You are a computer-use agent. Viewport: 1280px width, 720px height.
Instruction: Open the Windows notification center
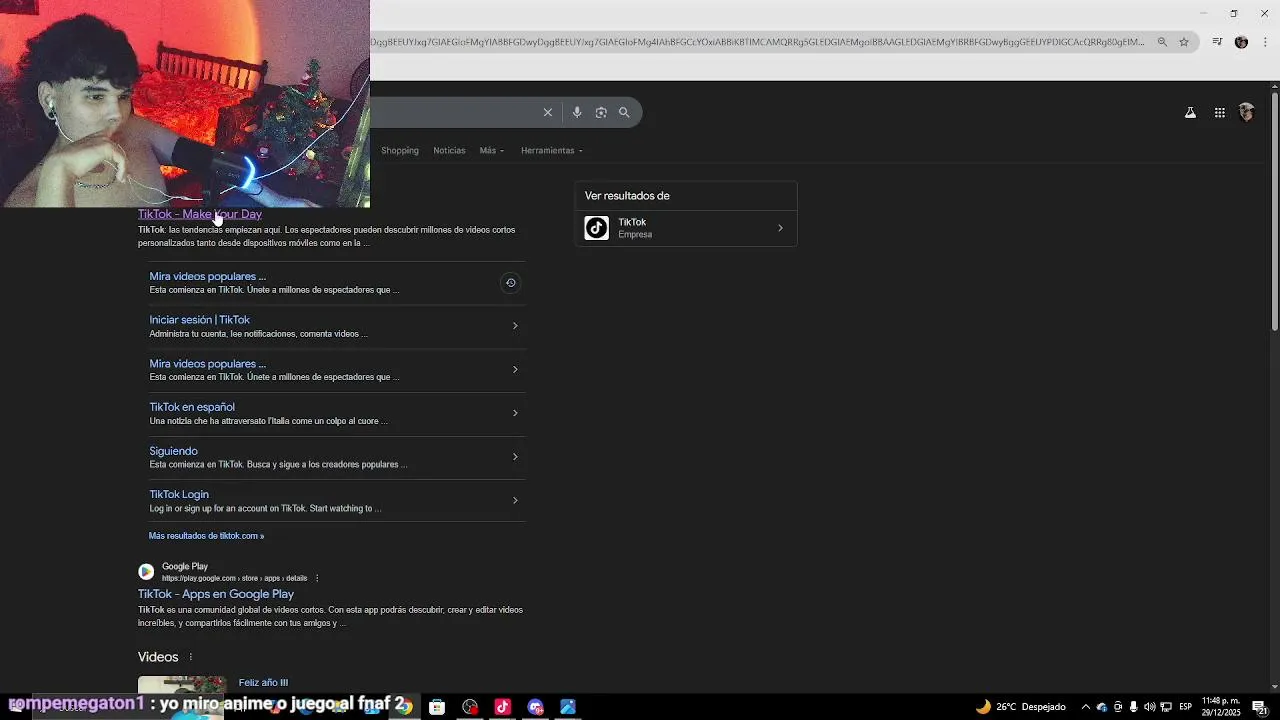[x=1260, y=707]
